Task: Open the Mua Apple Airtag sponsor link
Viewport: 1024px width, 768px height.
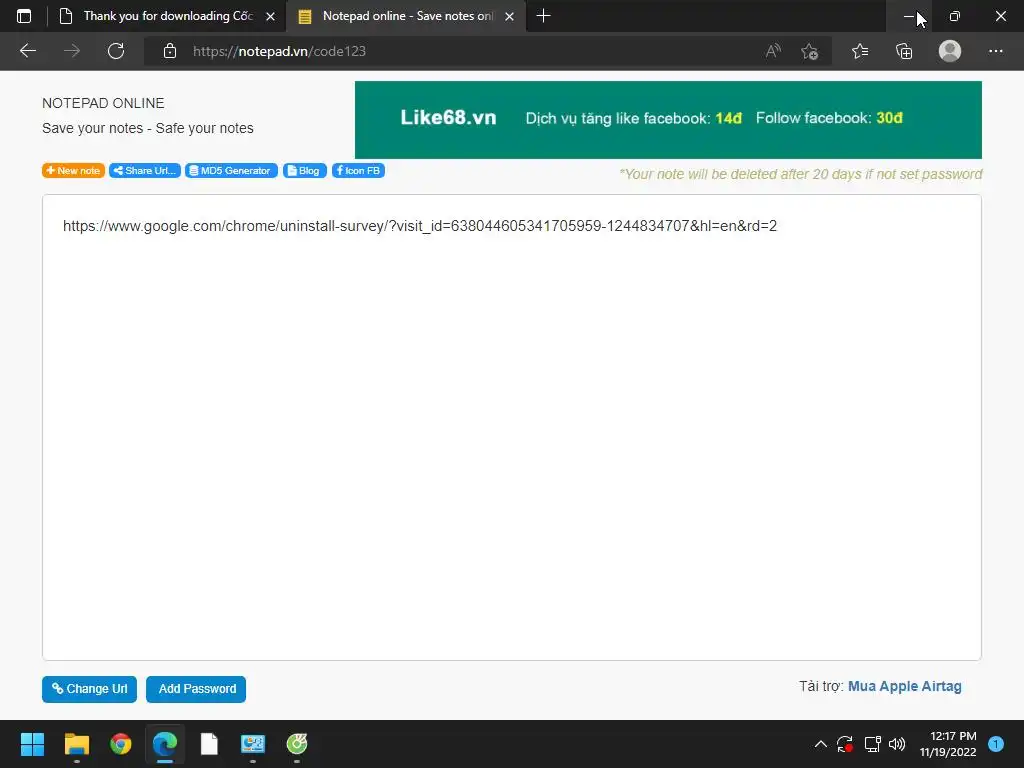Action: (x=904, y=686)
